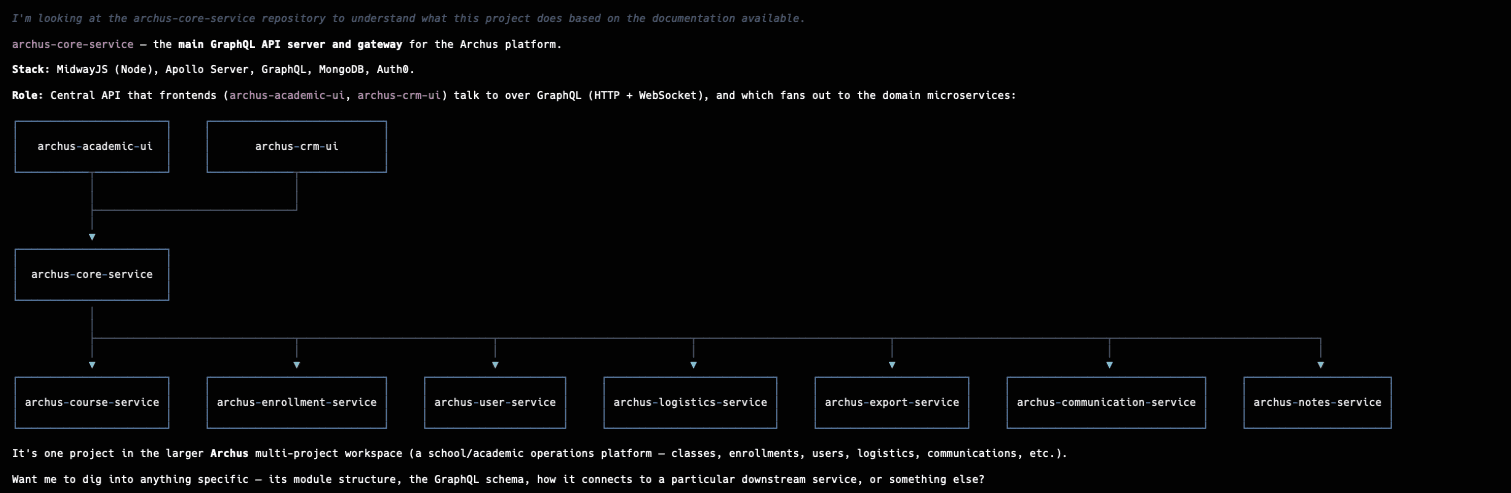Image resolution: width=1511 pixels, height=493 pixels.
Task: Select the archus-communication-service box
Action: click(1106, 403)
